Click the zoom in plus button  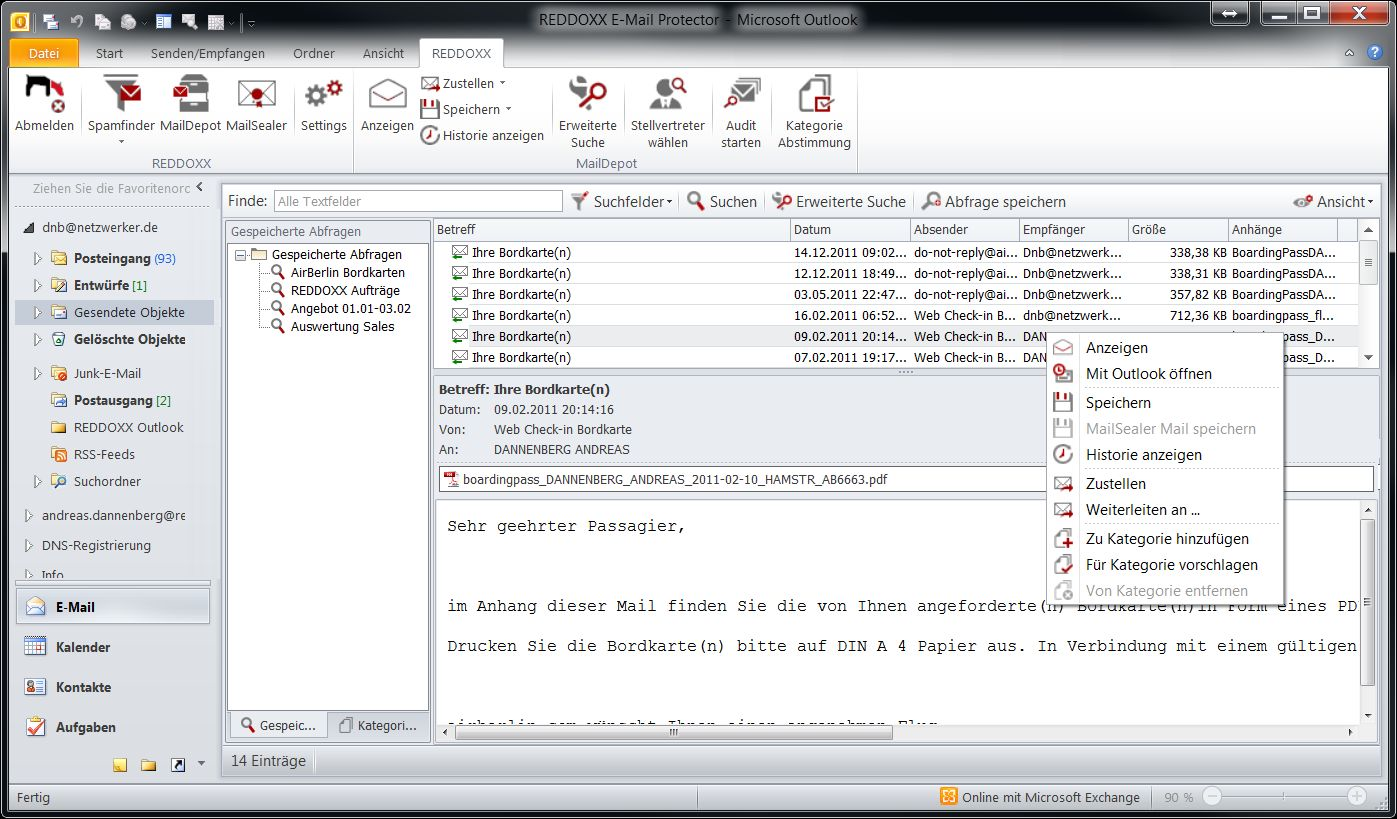pyautogui.click(x=1357, y=797)
